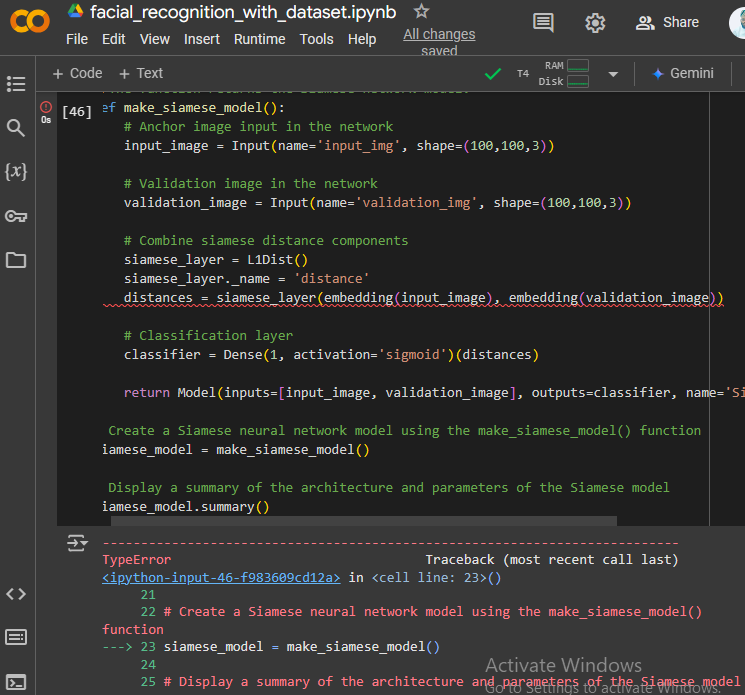Open the Runtime menu
This screenshot has height=695, width=745.
pyautogui.click(x=259, y=39)
